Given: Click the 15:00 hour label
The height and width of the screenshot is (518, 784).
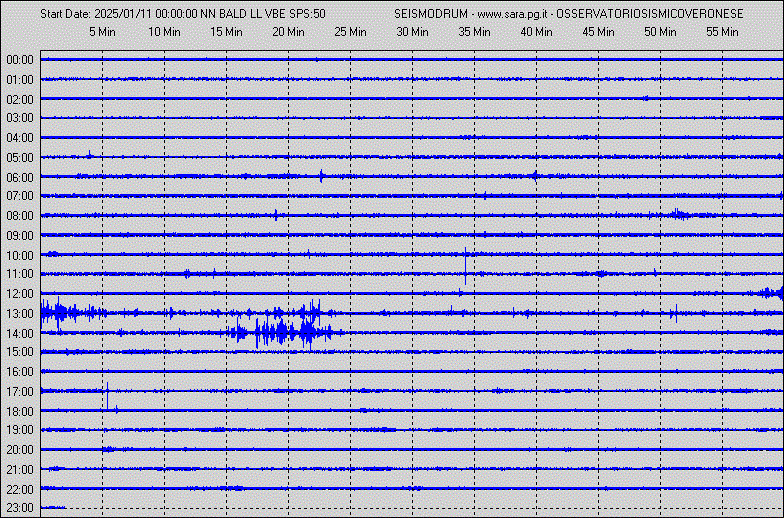Looking at the screenshot, I should pos(20,352).
